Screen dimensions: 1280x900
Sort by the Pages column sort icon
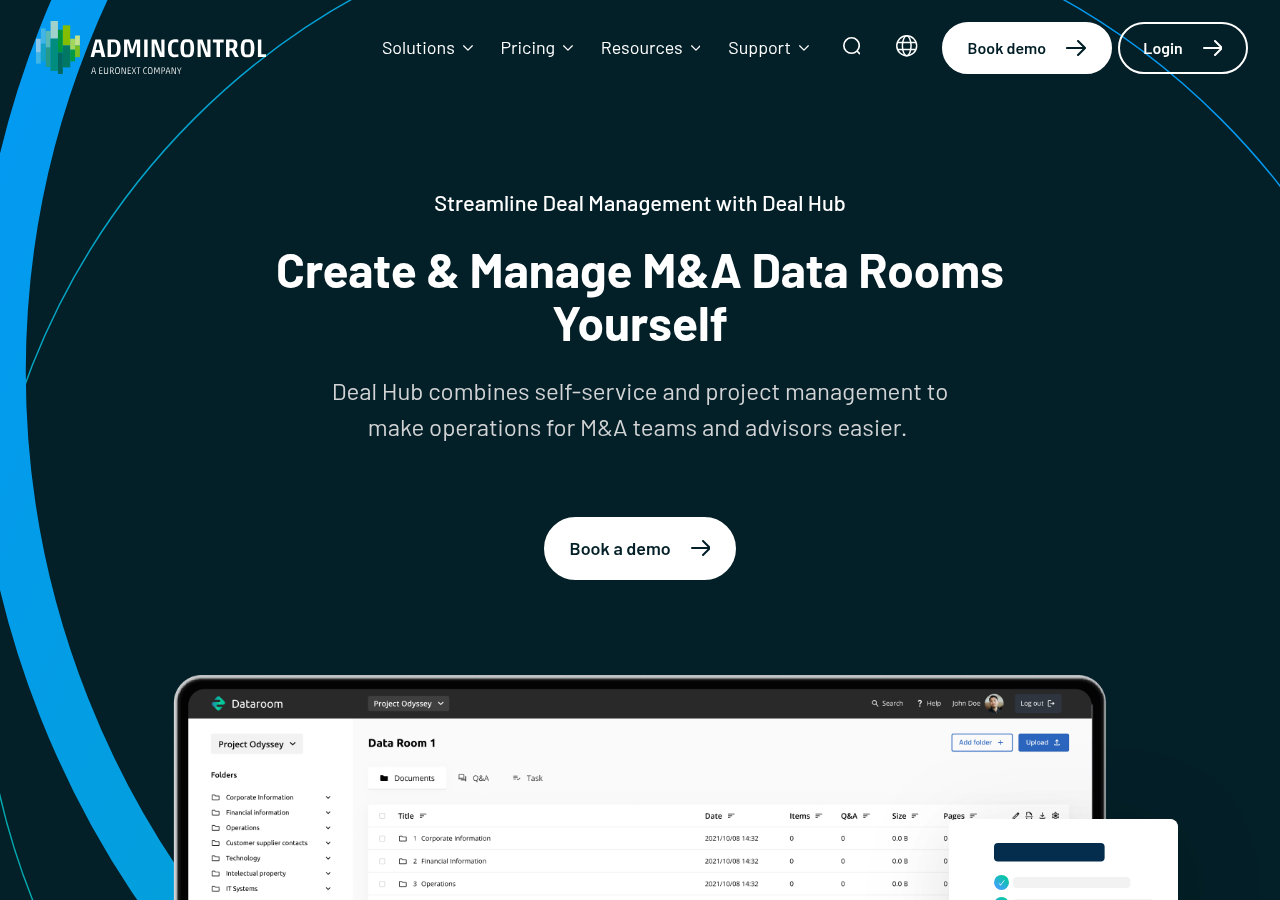[x=972, y=816]
